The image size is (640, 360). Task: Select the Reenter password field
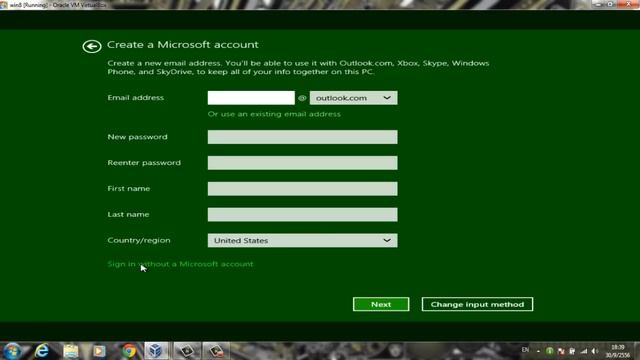point(302,163)
